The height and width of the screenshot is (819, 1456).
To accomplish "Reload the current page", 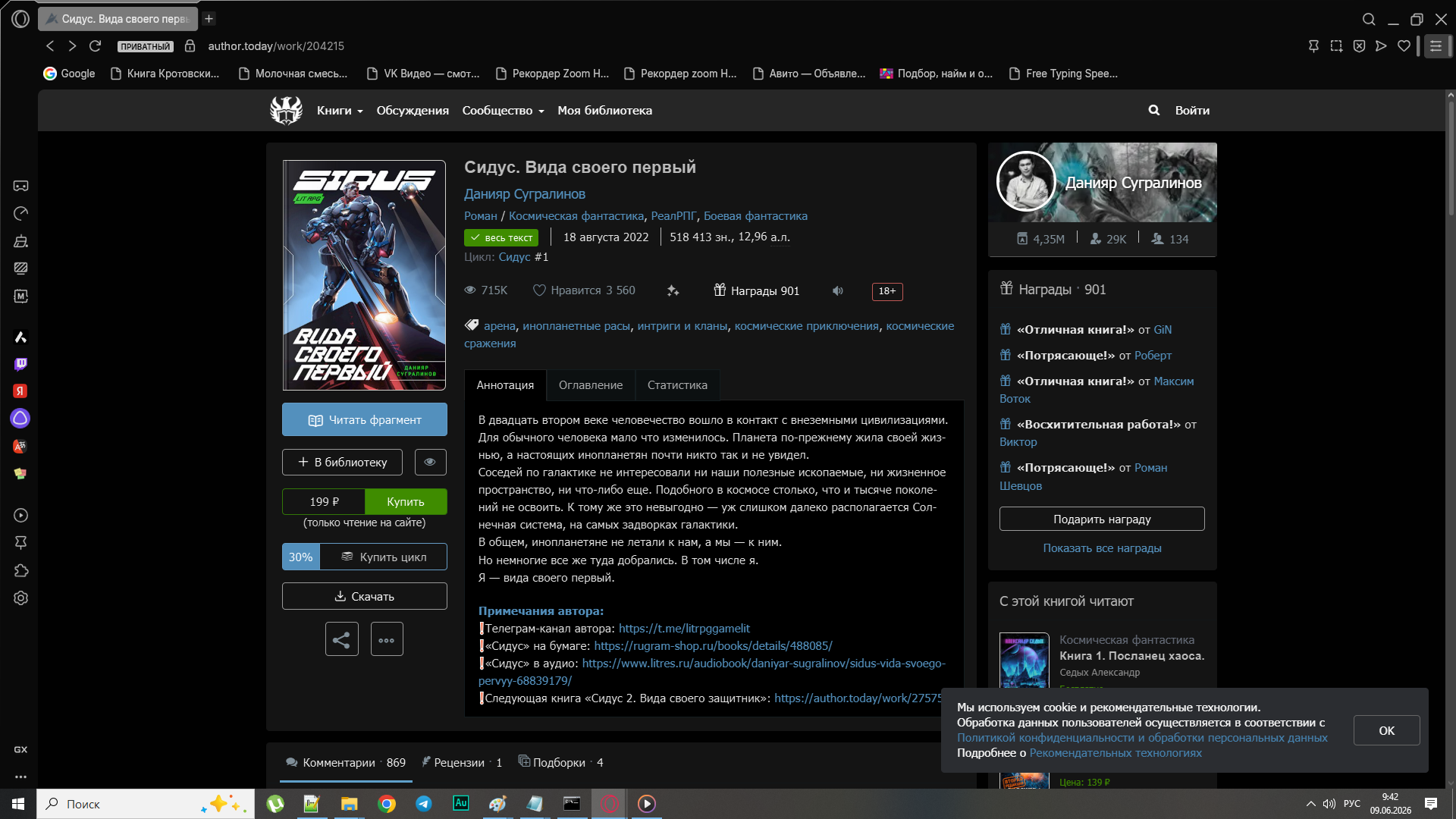I will 95,45.
